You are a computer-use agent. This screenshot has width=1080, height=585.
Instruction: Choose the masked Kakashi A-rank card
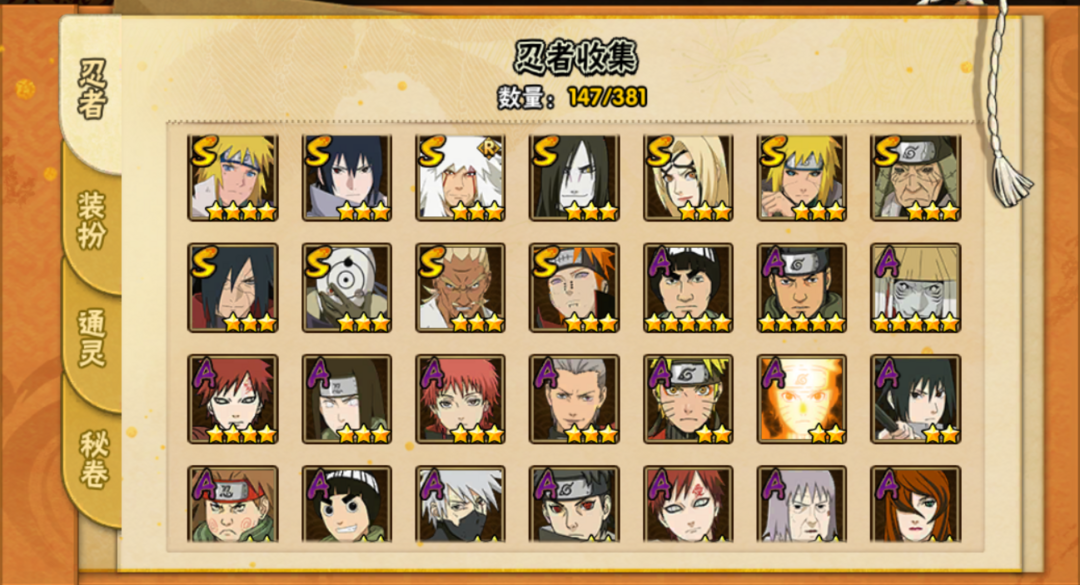pyautogui.click(x=460, y=504)
